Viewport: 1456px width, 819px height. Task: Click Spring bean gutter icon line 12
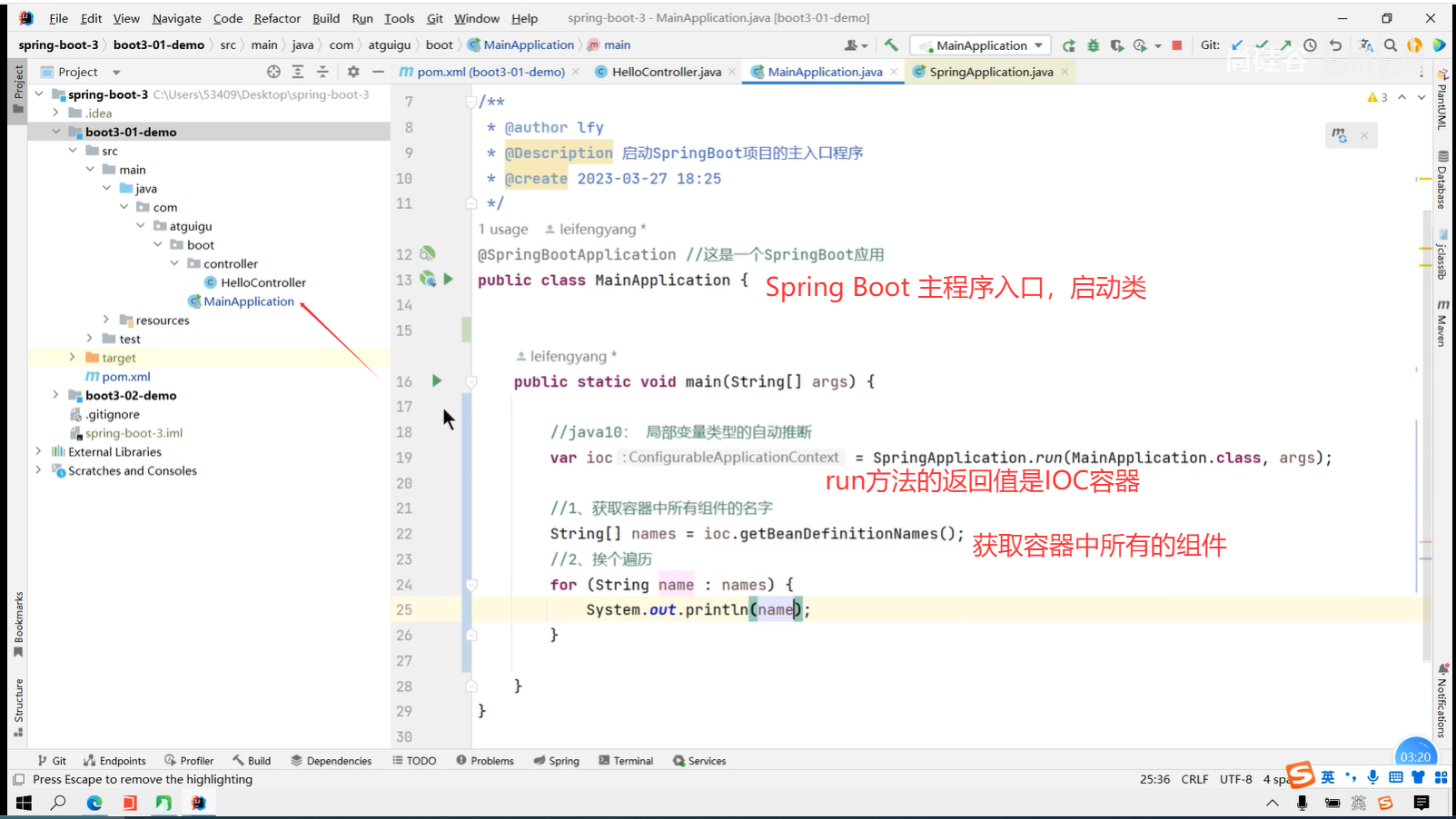point(428,254)
